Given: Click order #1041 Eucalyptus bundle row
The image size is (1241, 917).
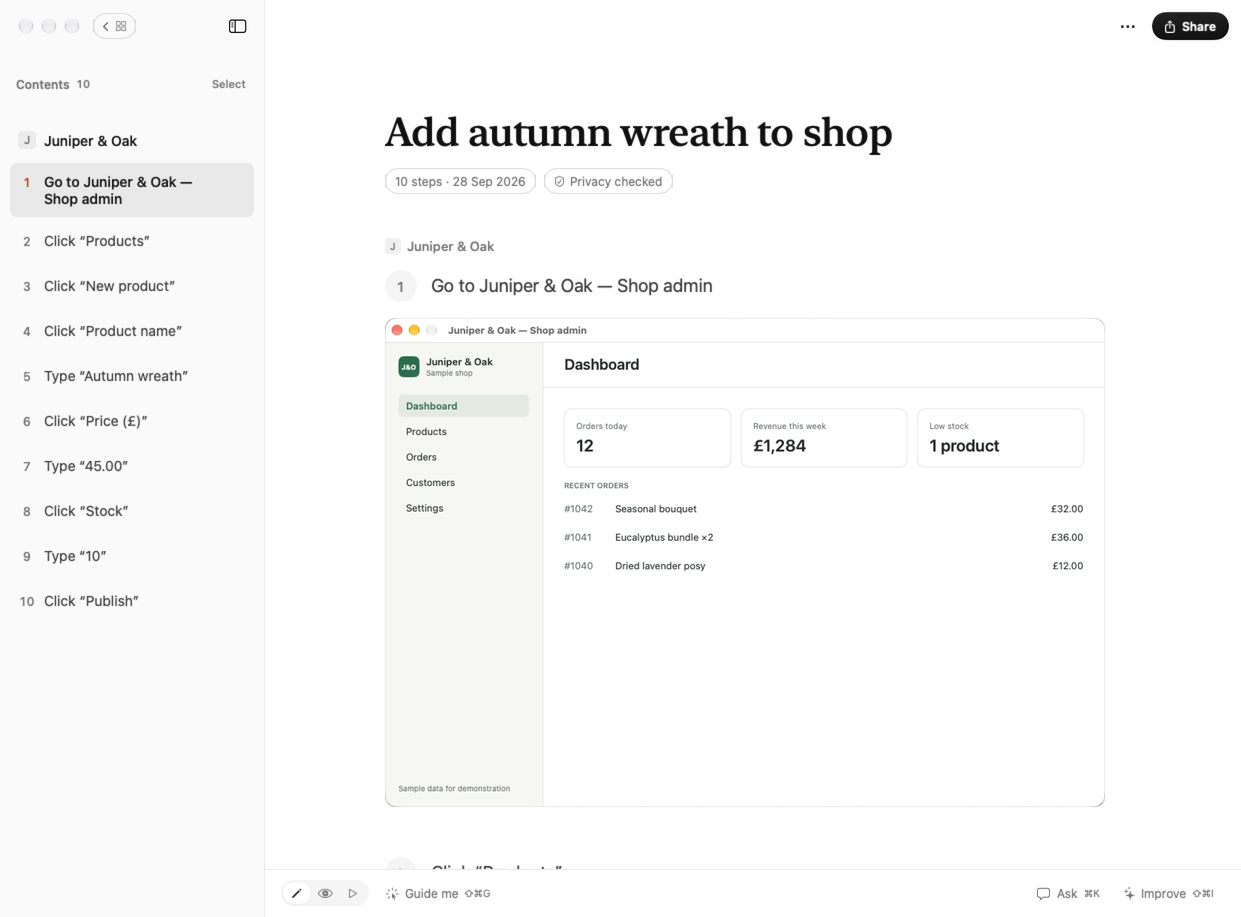Looking at the screenshot, I should [823, 537].
